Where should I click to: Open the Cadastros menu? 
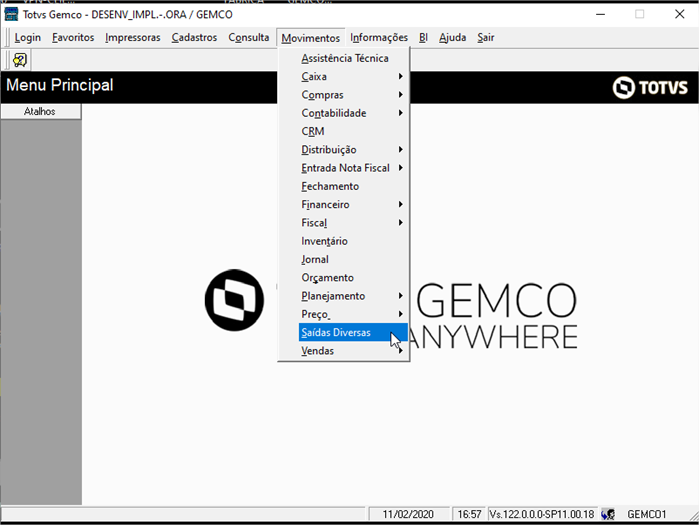pos(194,37)
